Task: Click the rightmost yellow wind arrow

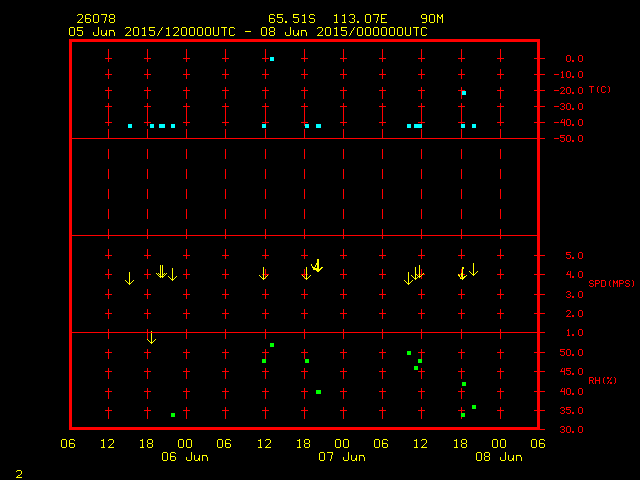Action: point(473,270)
